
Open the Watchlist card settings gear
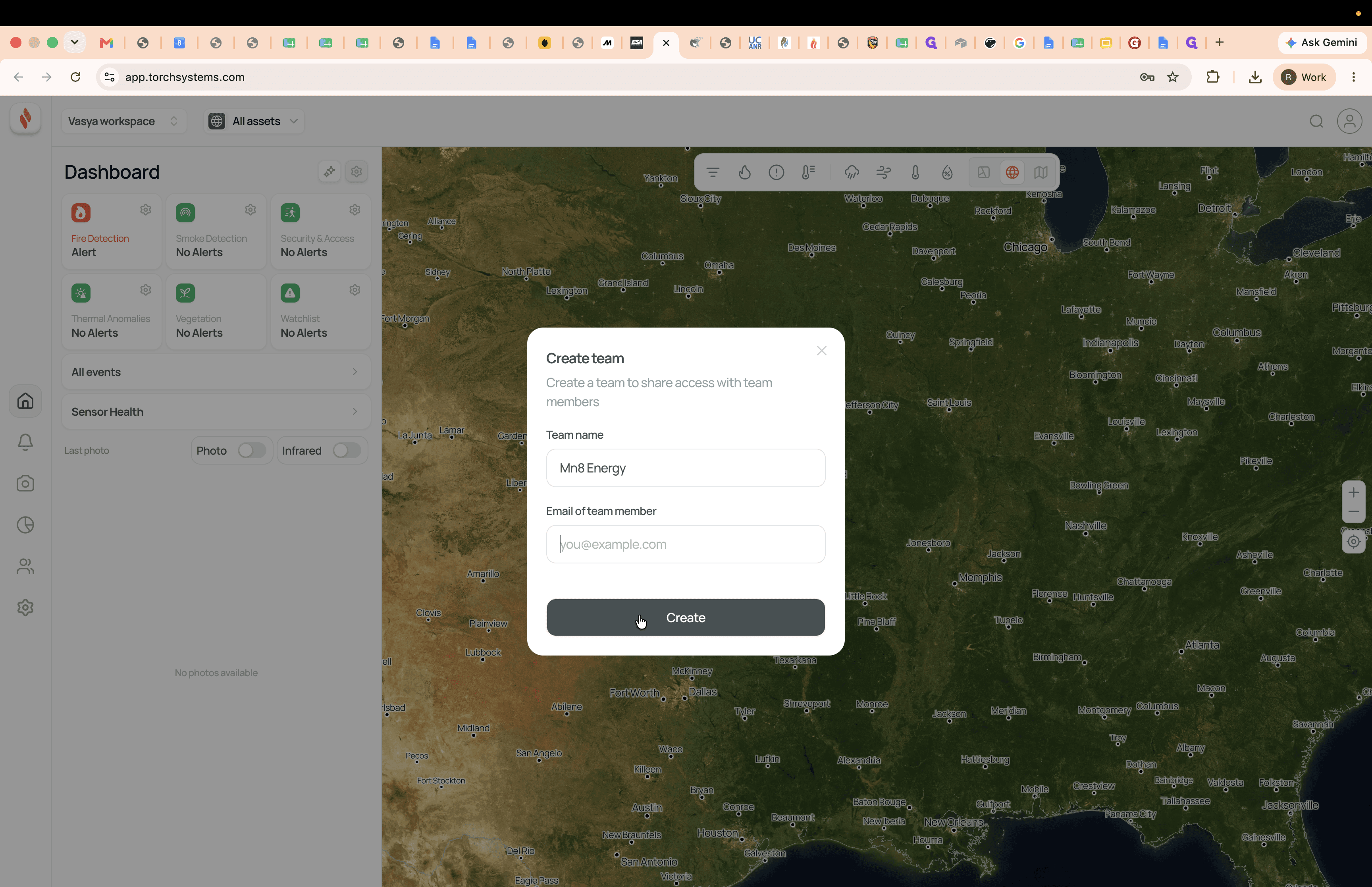(355, 290)
